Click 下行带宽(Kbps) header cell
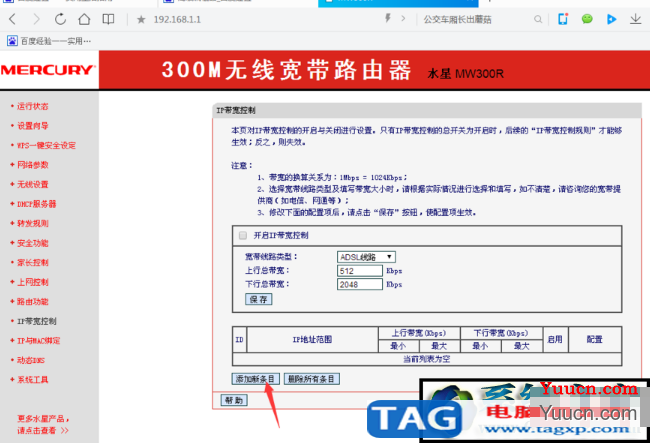 point(501,333)
